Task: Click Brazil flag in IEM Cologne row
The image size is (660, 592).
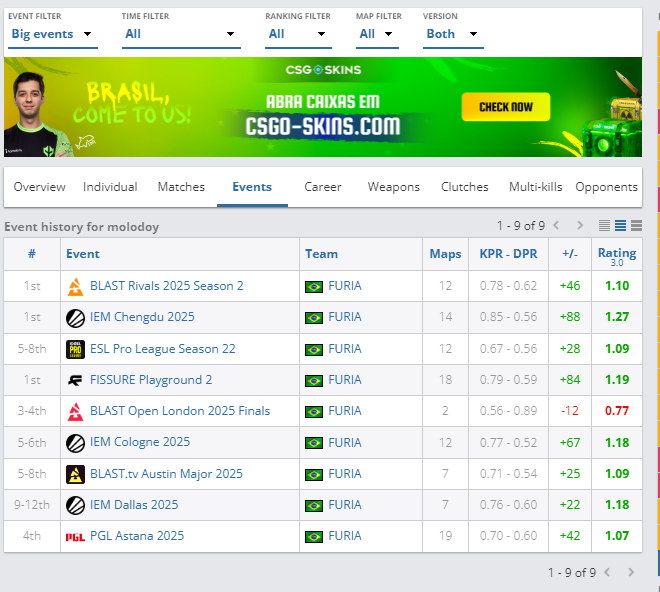Action: [314, 443]
